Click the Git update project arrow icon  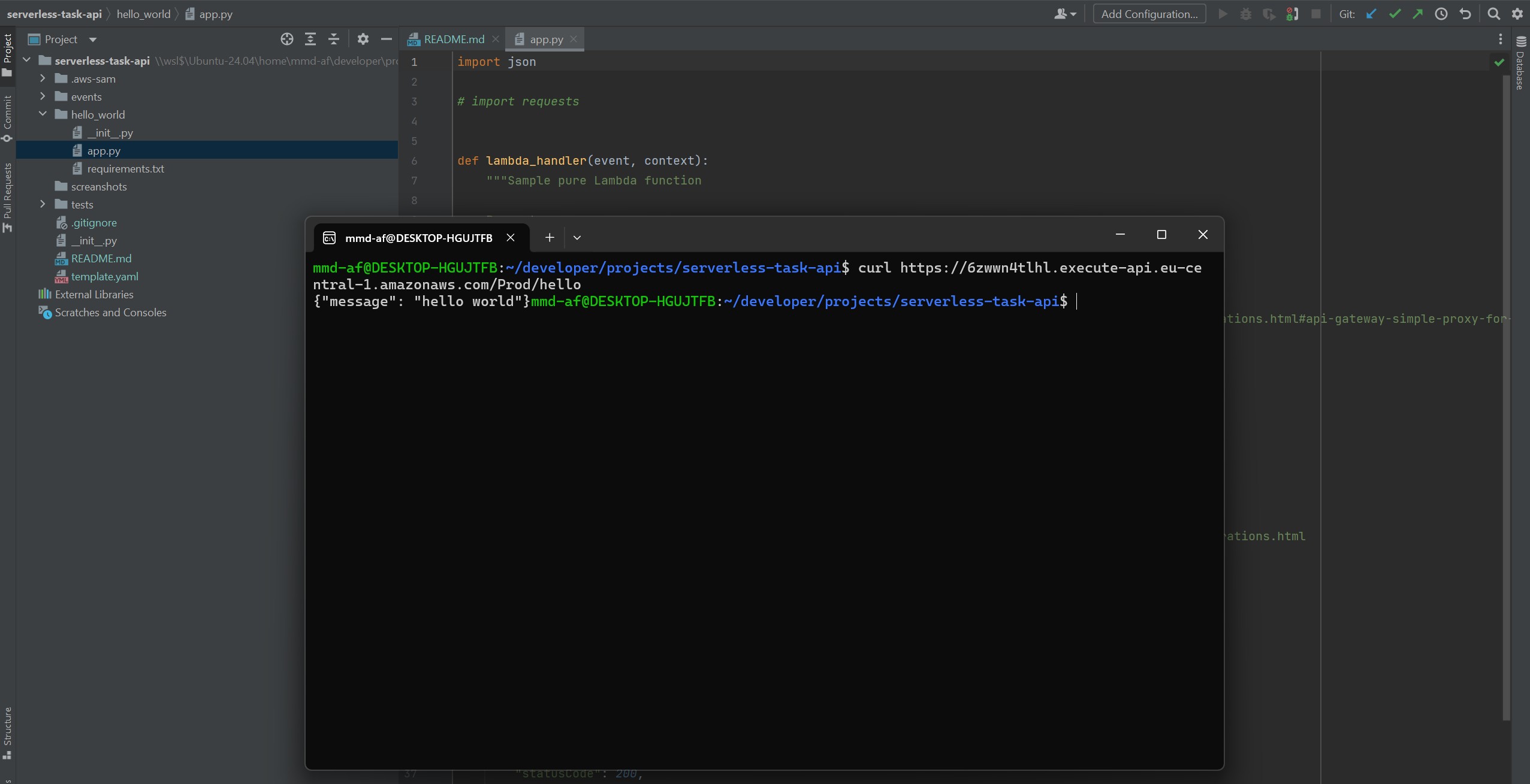coord(1371,14)
